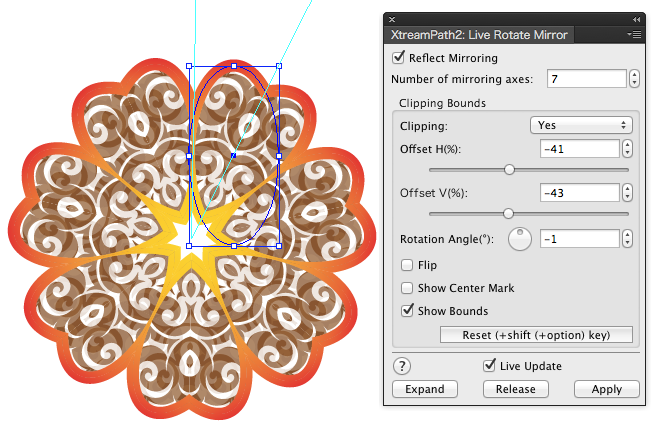Click the Offset H stepper arrows
The width and height of the screenshot is (658, 429).
coord(627,149)
